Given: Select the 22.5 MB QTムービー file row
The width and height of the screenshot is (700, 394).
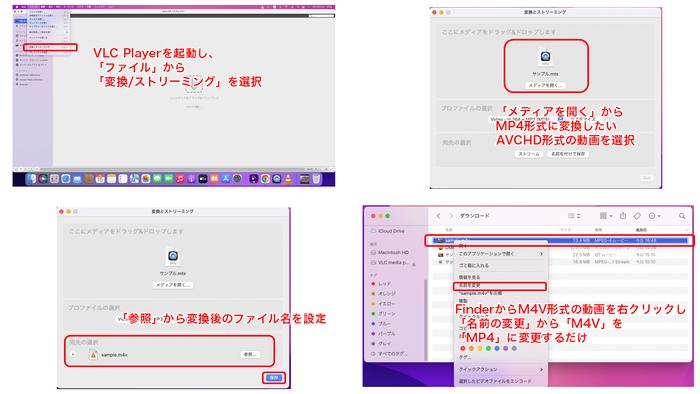Looking at the screenshot, I should [x=559, y=255].
